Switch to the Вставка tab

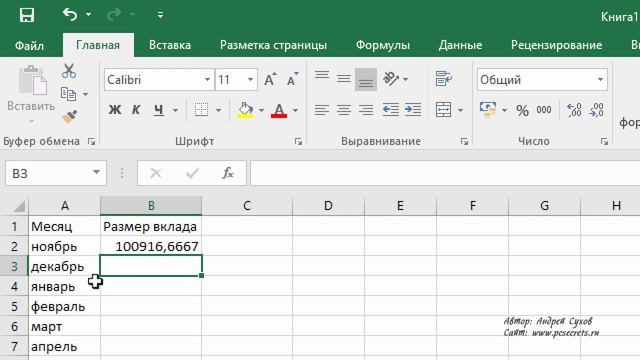[x=170, y=45]
